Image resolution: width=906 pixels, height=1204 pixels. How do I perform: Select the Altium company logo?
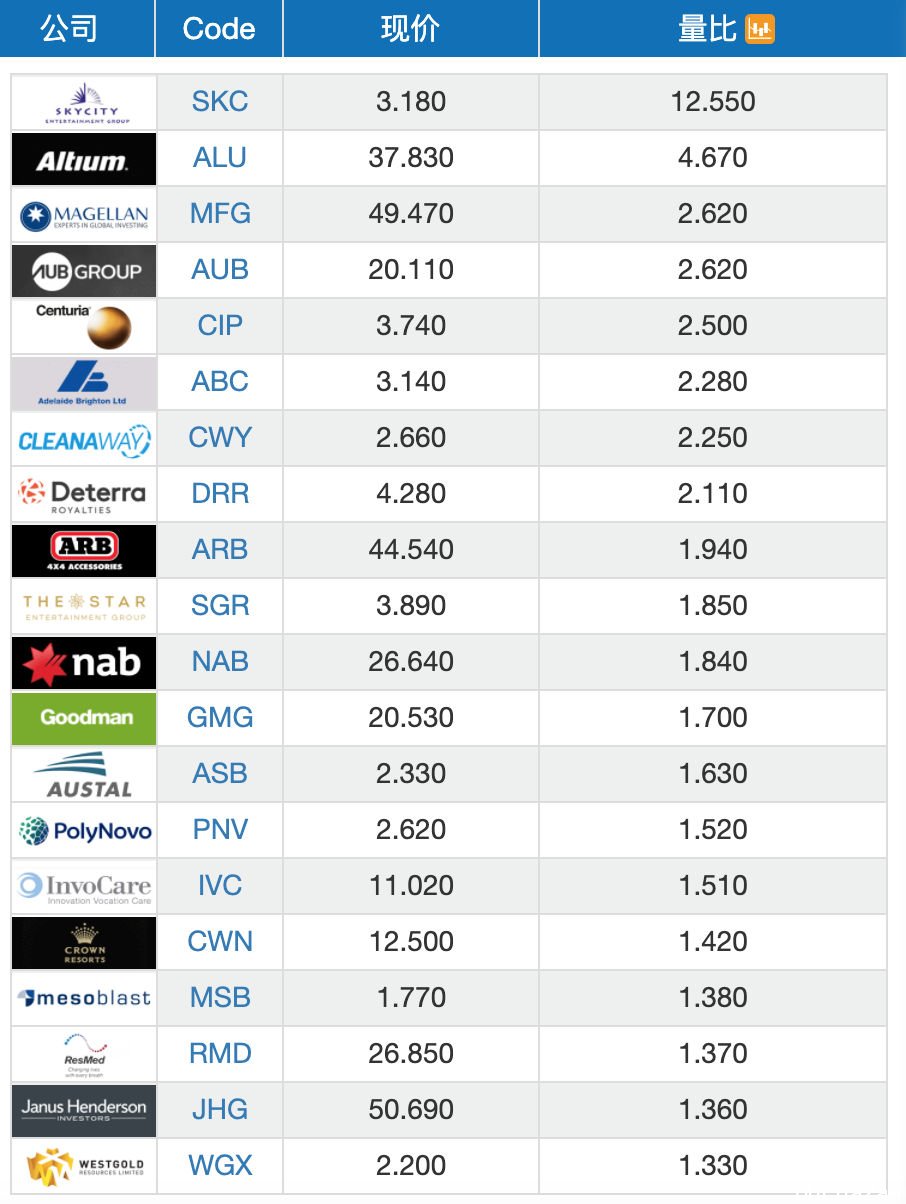(84, 158)
